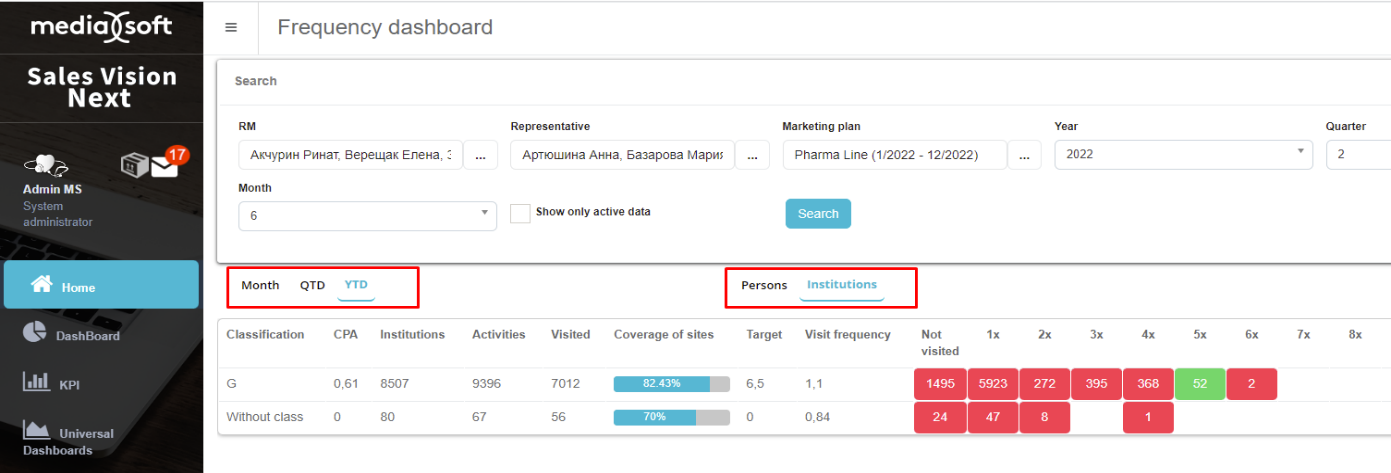Image resolution: width=1391 pixels, height=473 pixels.
Task: Click the green 52 cell in 5x column
Action: 1199,384
